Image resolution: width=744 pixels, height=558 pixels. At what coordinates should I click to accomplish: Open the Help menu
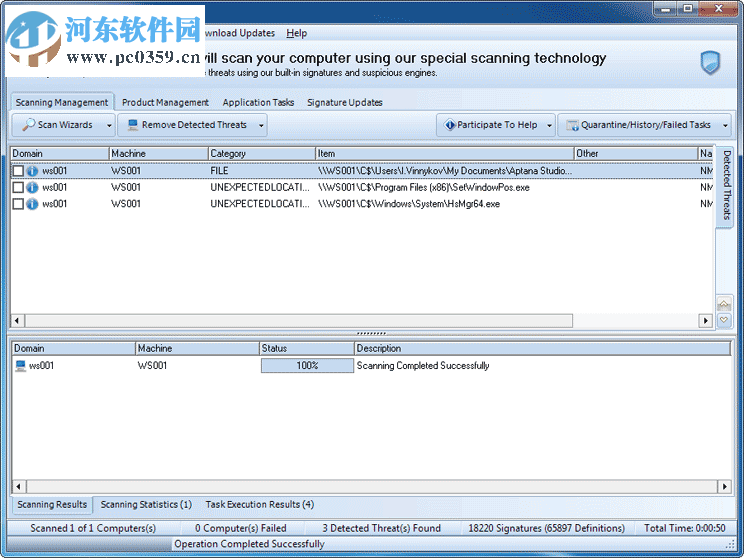click(297, 33)
